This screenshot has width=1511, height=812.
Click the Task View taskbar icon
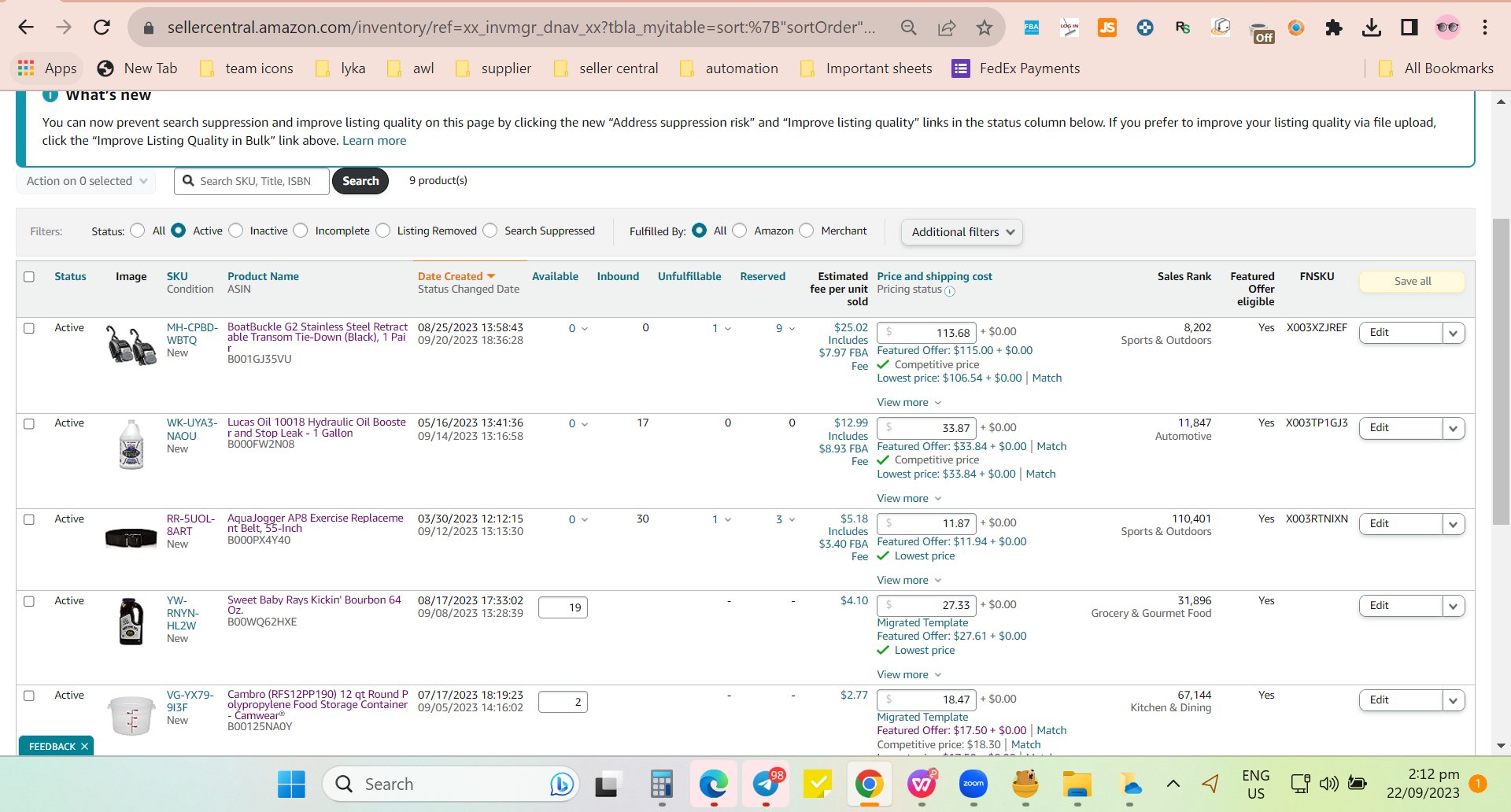(x=607, y=784)
